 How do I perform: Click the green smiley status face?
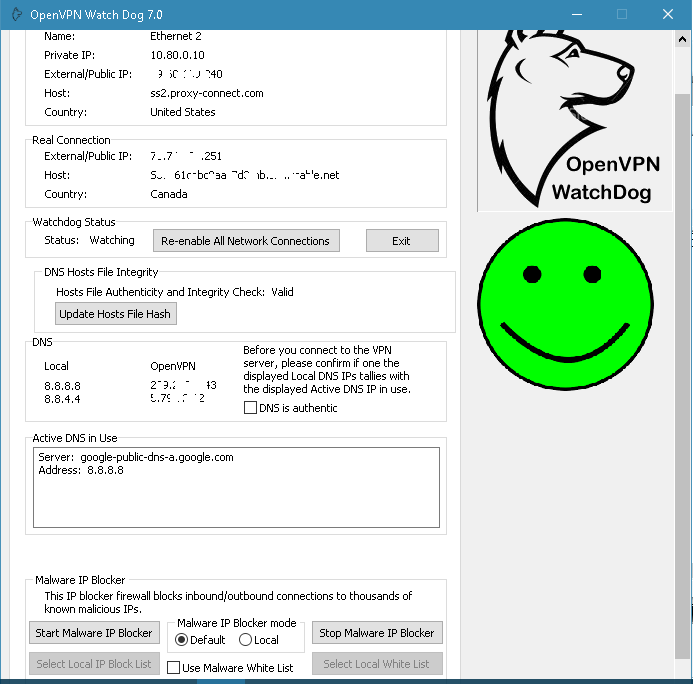pos(566,304)
